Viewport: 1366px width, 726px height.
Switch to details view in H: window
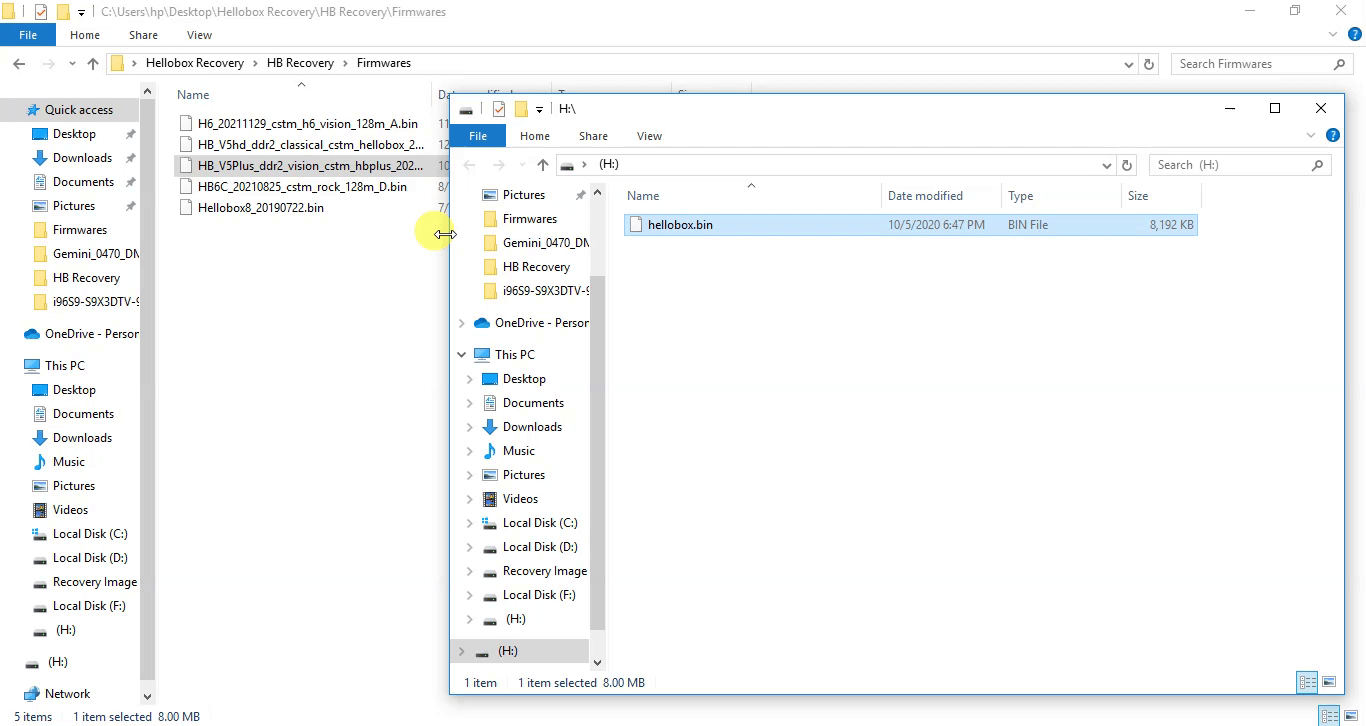coord(1307,682)
